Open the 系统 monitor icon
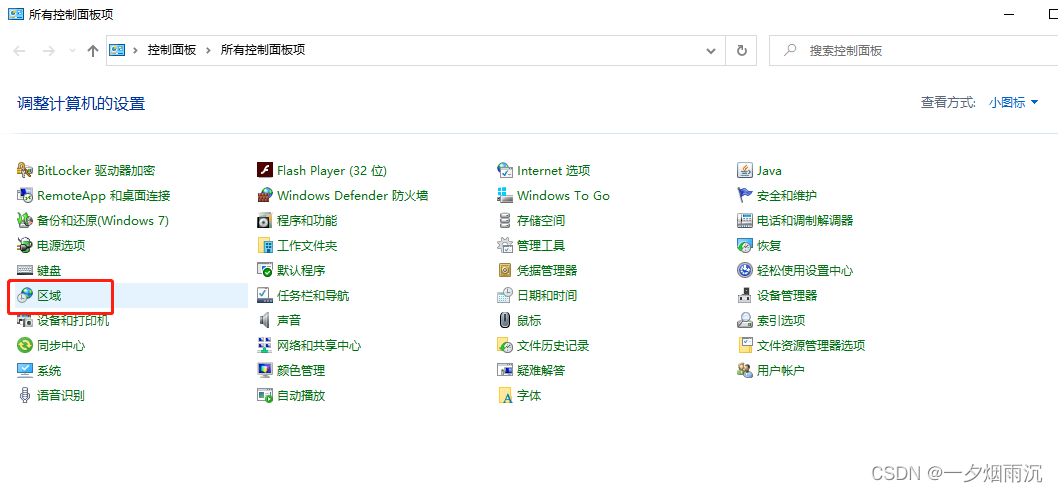This screenshot has height=492, width=1058. (25, 371)
